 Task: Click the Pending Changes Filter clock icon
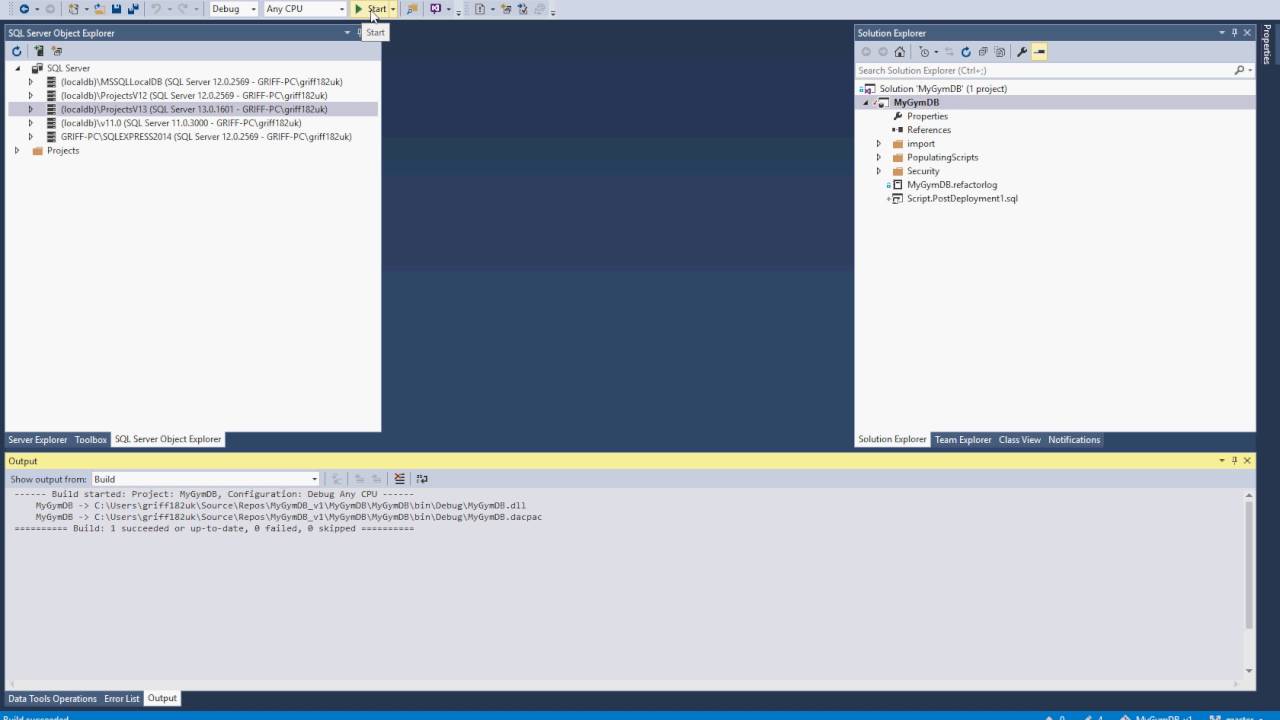click(924, 52)
